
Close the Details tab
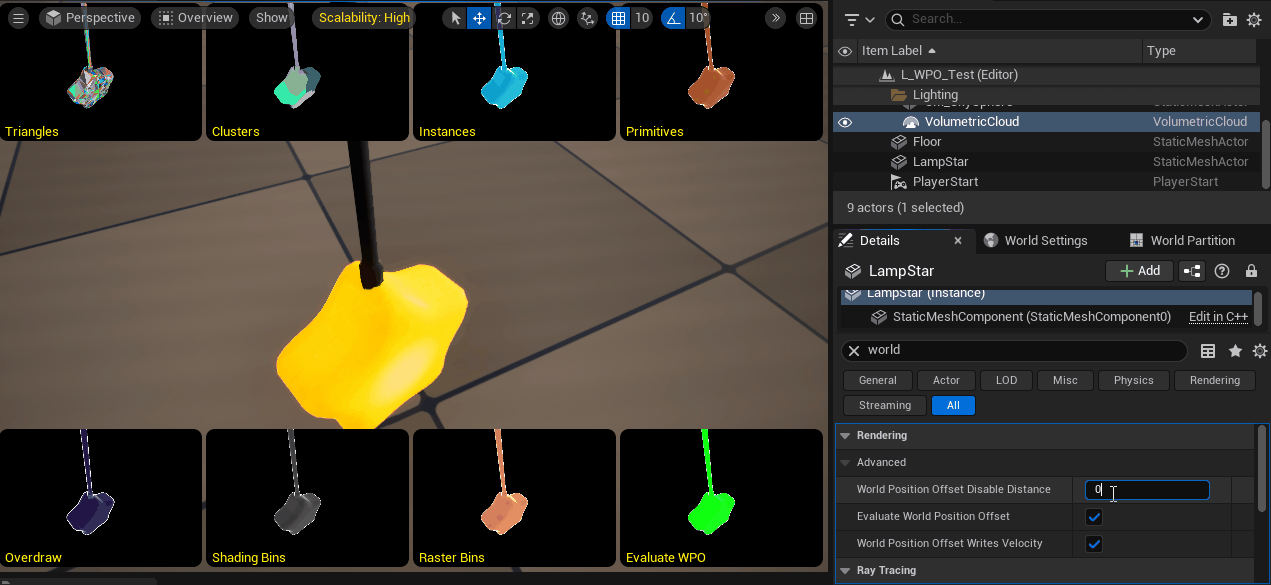point(958,241)
